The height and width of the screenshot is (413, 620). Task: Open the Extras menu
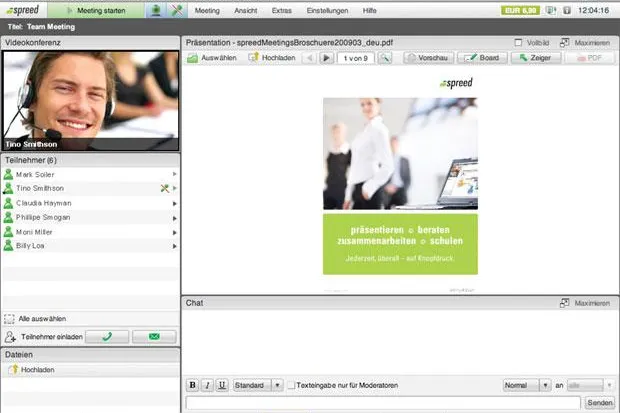(x=282, y=11)
